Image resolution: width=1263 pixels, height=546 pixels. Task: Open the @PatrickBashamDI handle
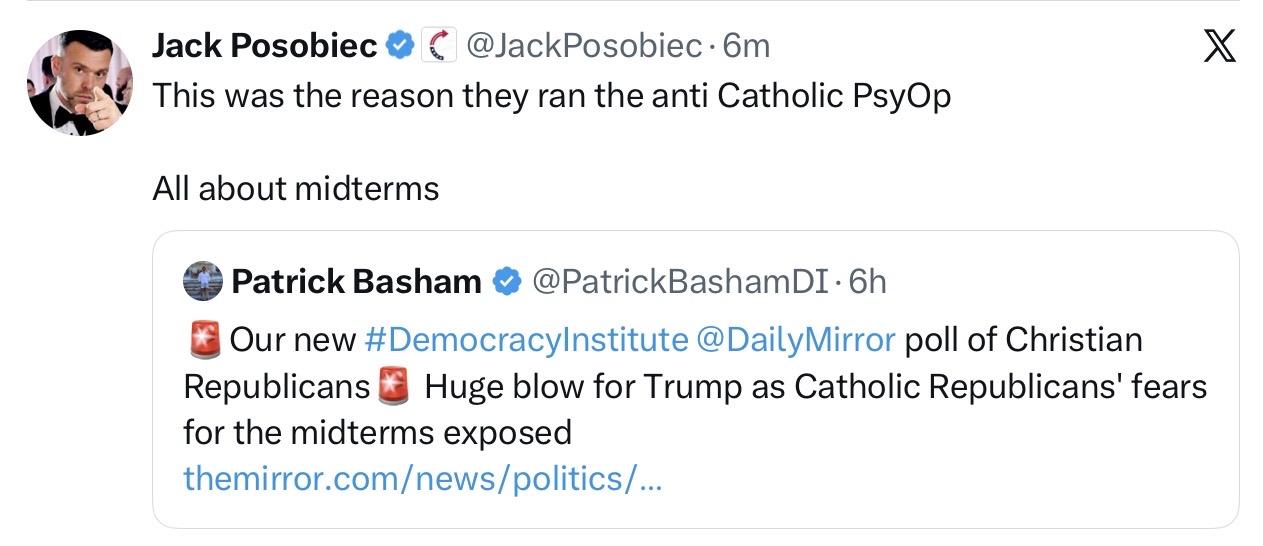tap(679, 282)
